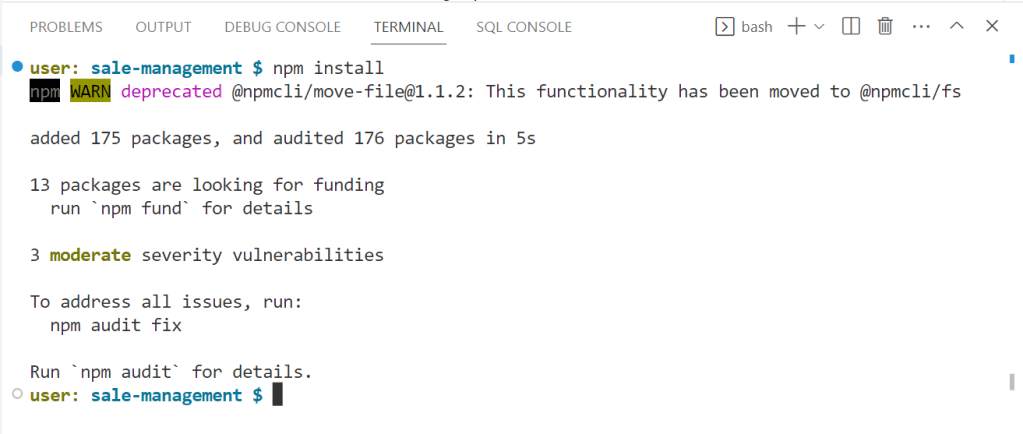Expand the launch profile dropdown arrow
The image size is (1023, 434).
(x=819, y=27)
